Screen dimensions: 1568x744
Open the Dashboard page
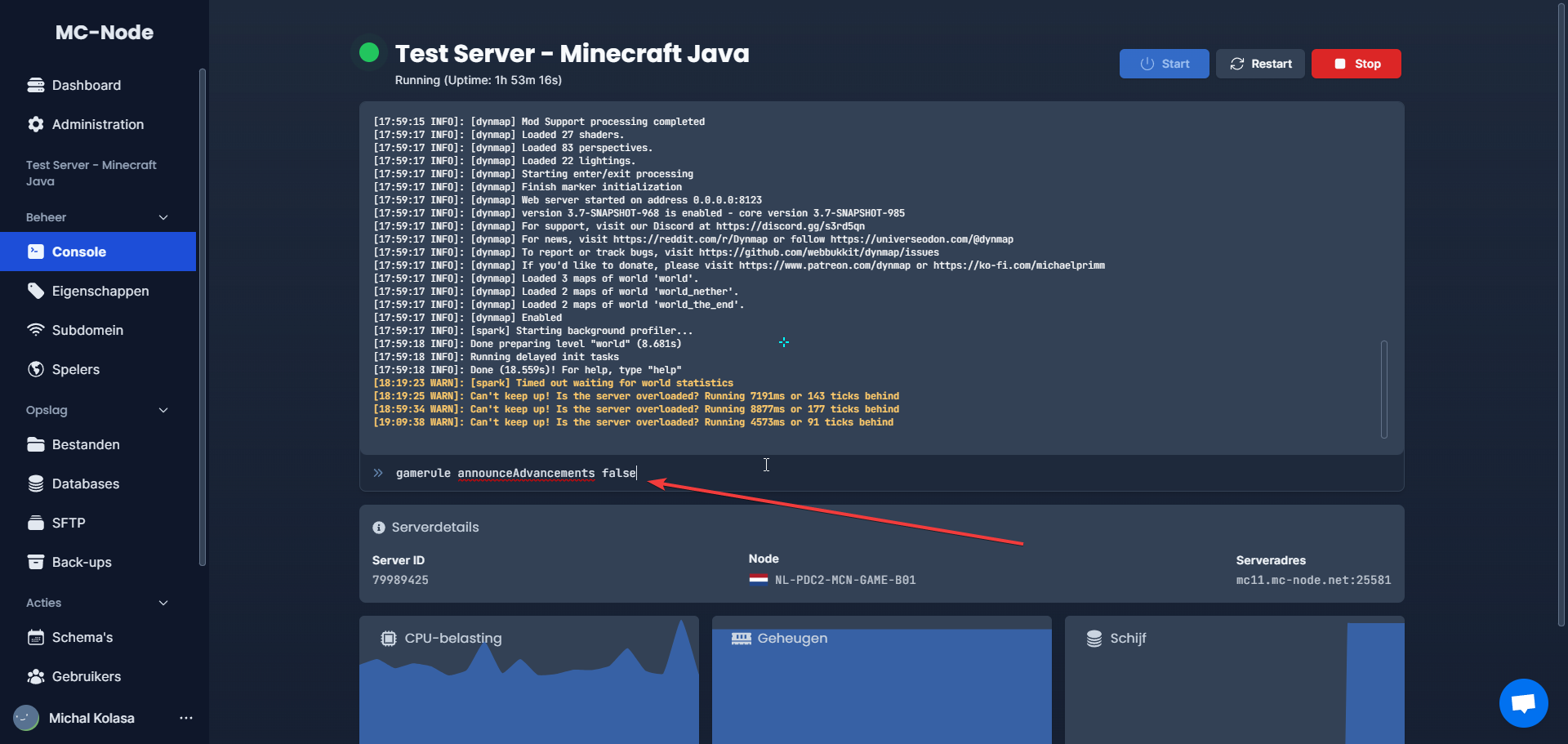point(98,85)
